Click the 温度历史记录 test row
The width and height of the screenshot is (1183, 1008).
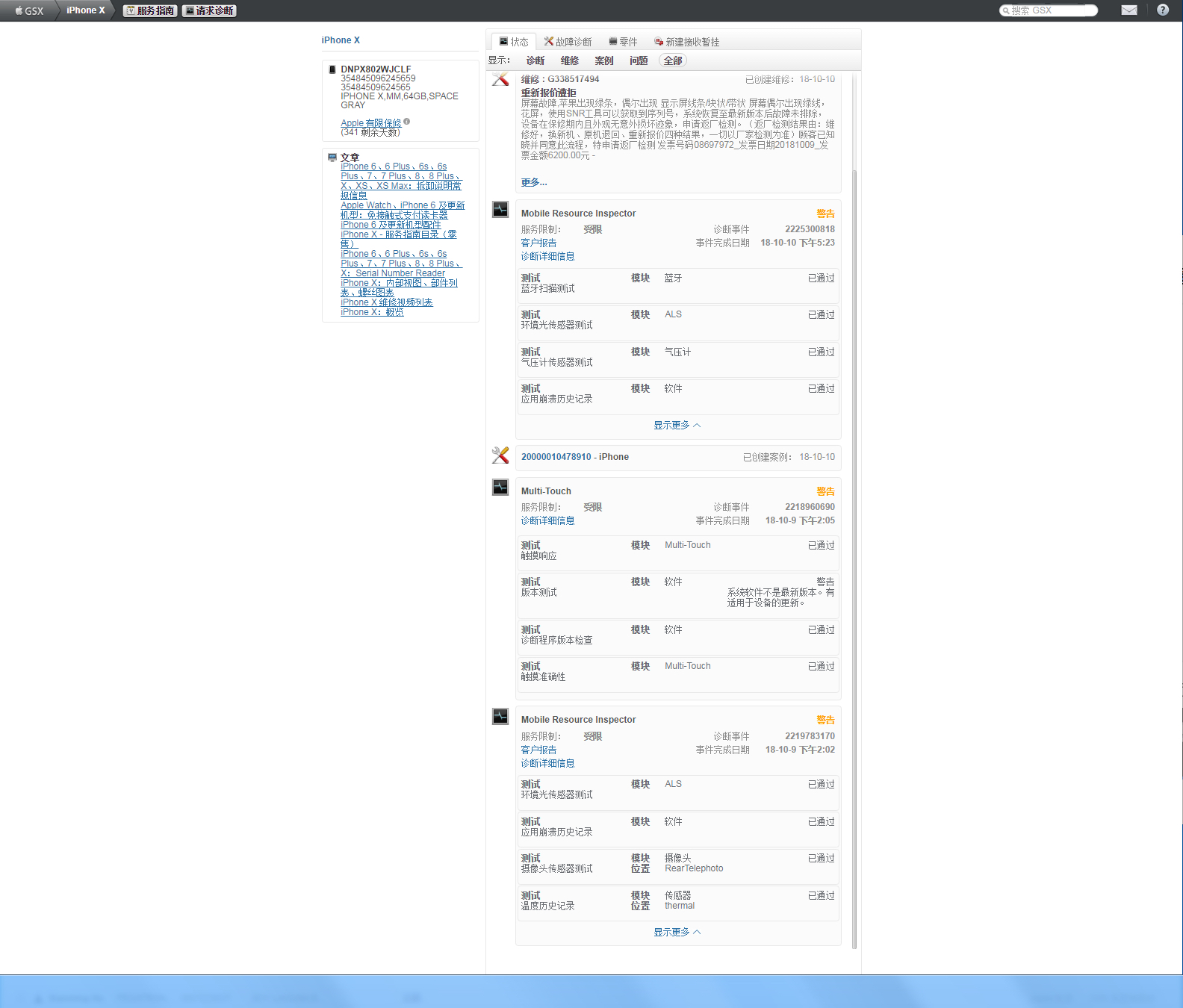(678, 902)
